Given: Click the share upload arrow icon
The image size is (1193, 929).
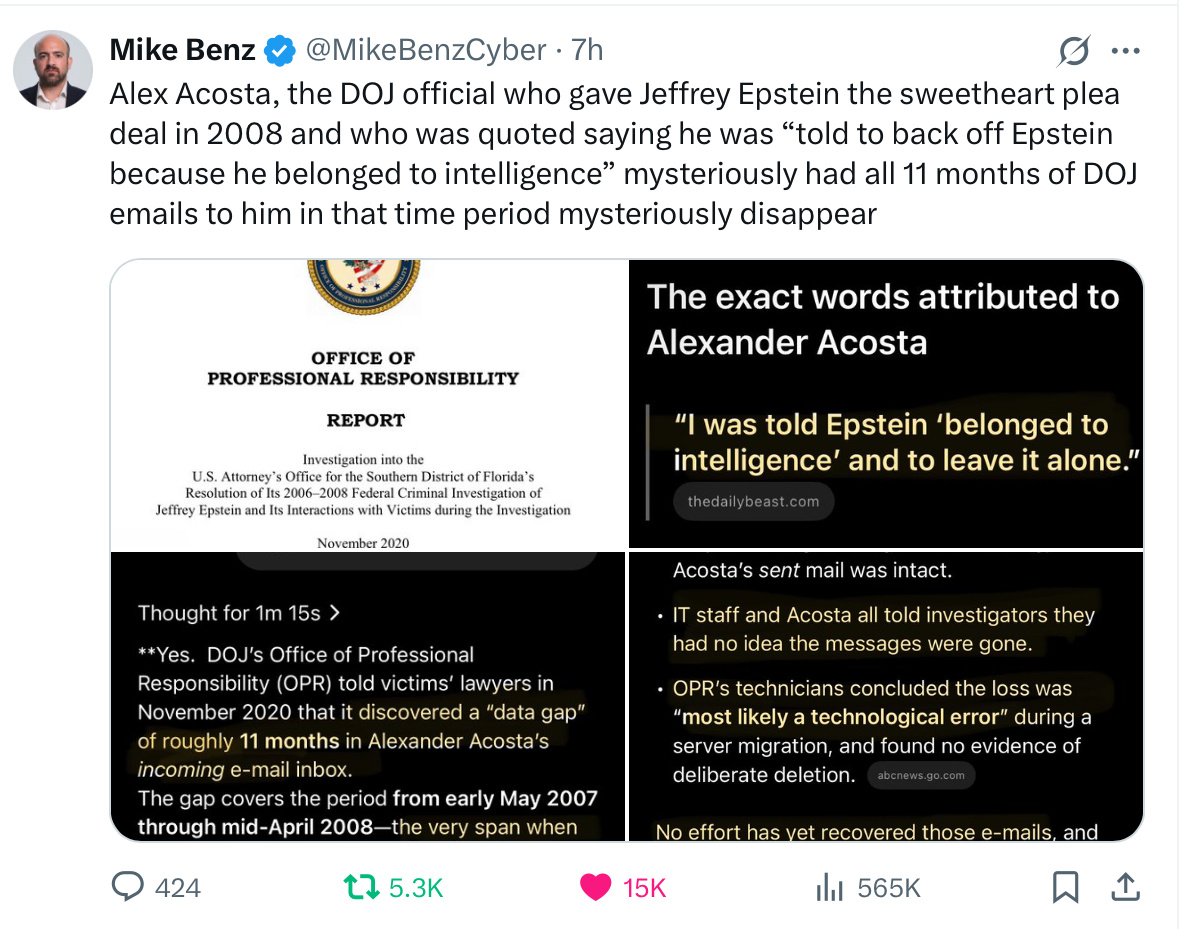Looking at the screenshot, I should [x=1125, y=886].
